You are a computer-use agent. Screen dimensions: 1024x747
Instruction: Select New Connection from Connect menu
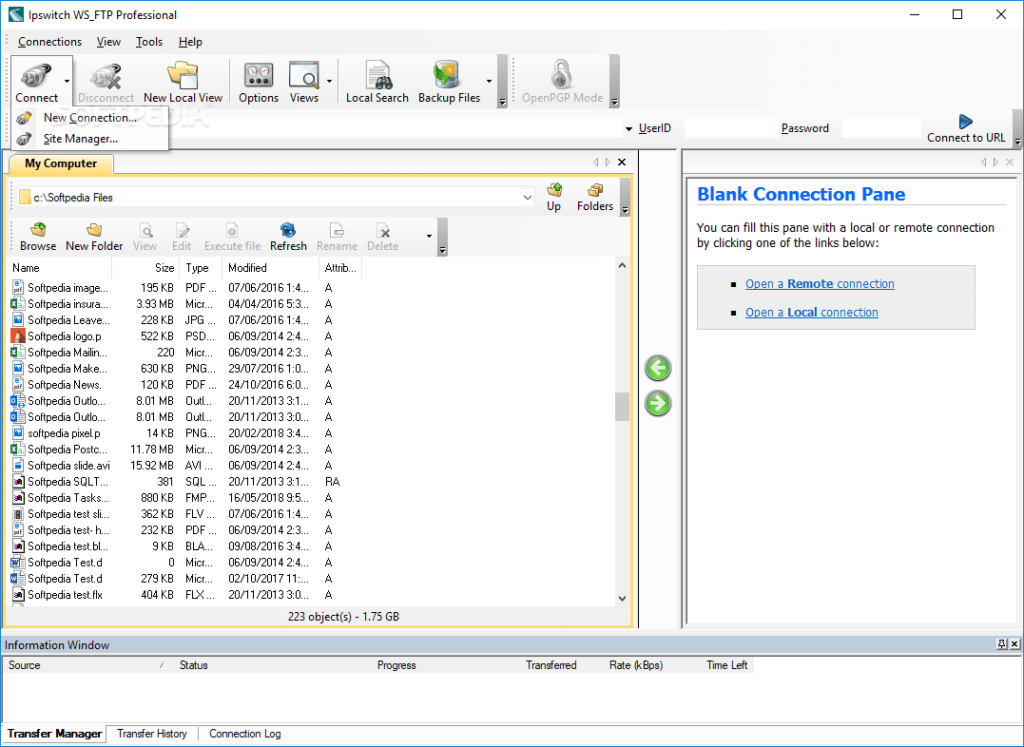[x=90, y=118]
